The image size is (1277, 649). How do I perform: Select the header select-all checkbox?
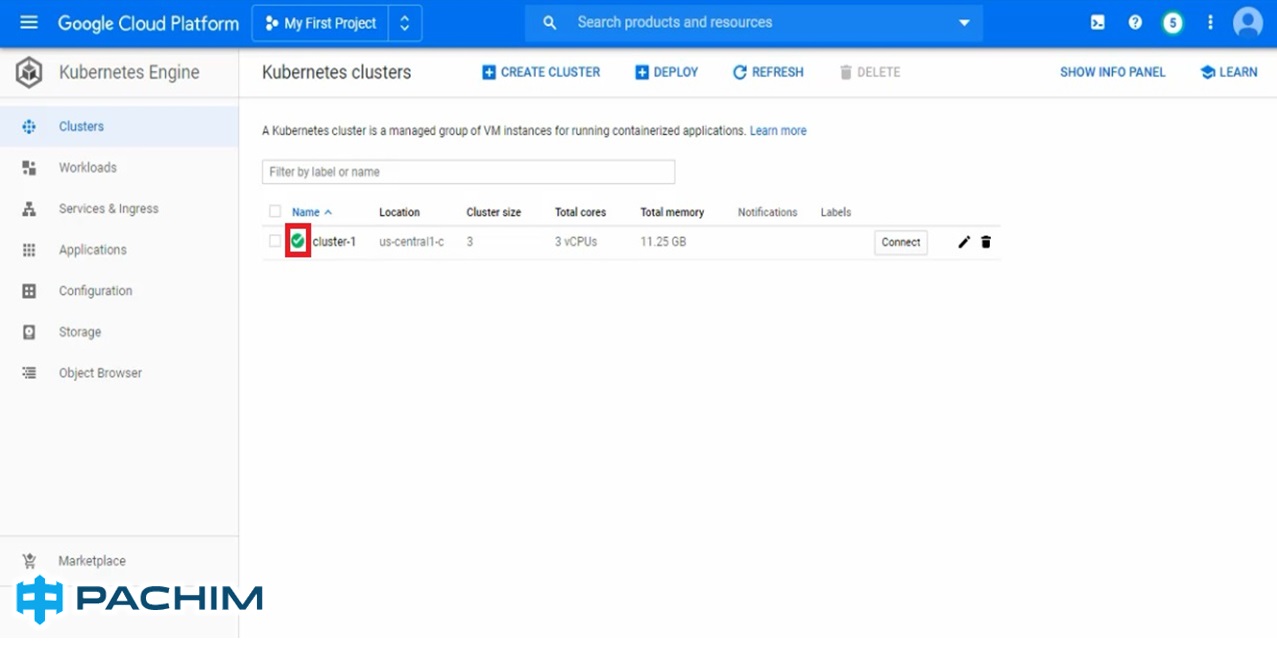(275, 212)
